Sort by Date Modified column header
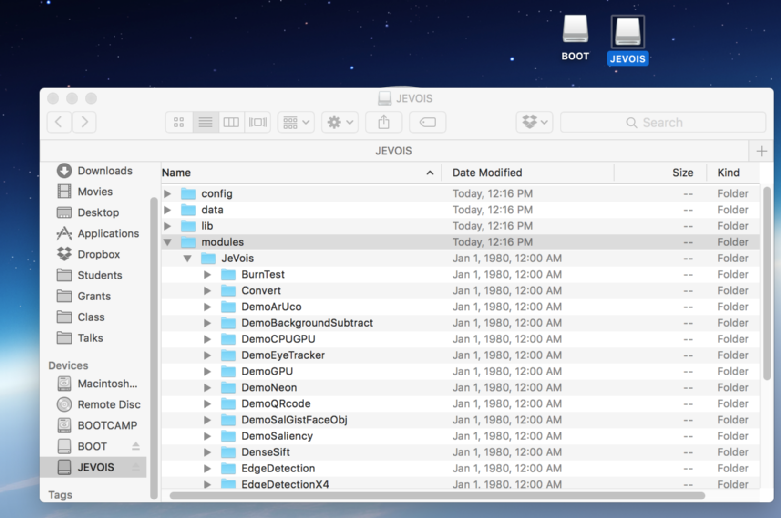This screenshot has height=518, width=781. tap(528, 173)
